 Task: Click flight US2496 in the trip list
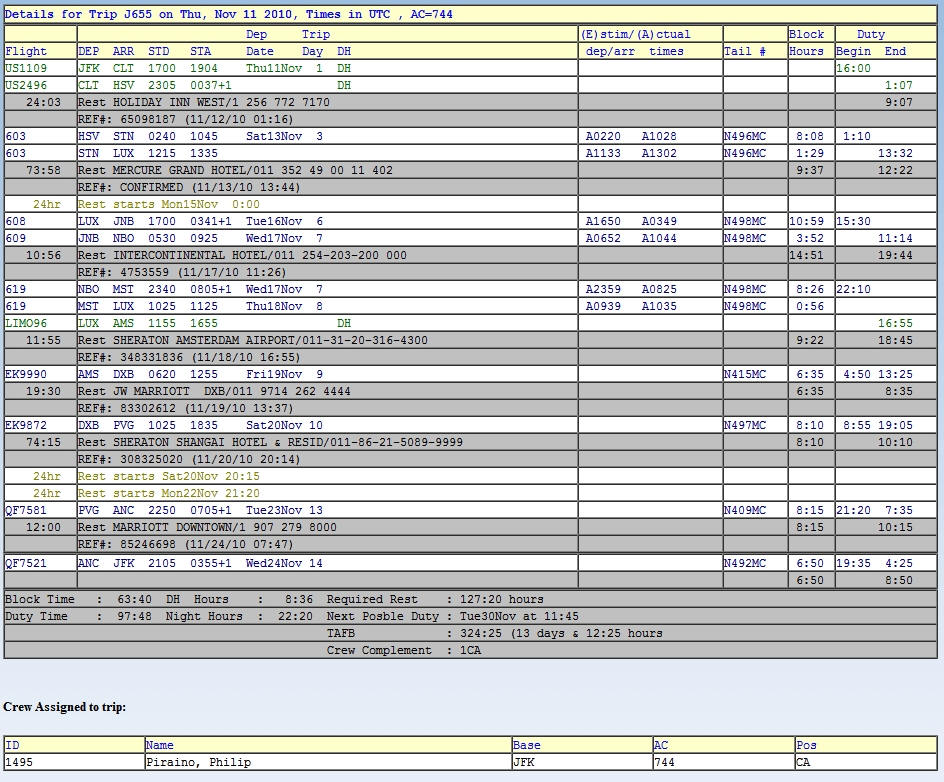[26, 86]
